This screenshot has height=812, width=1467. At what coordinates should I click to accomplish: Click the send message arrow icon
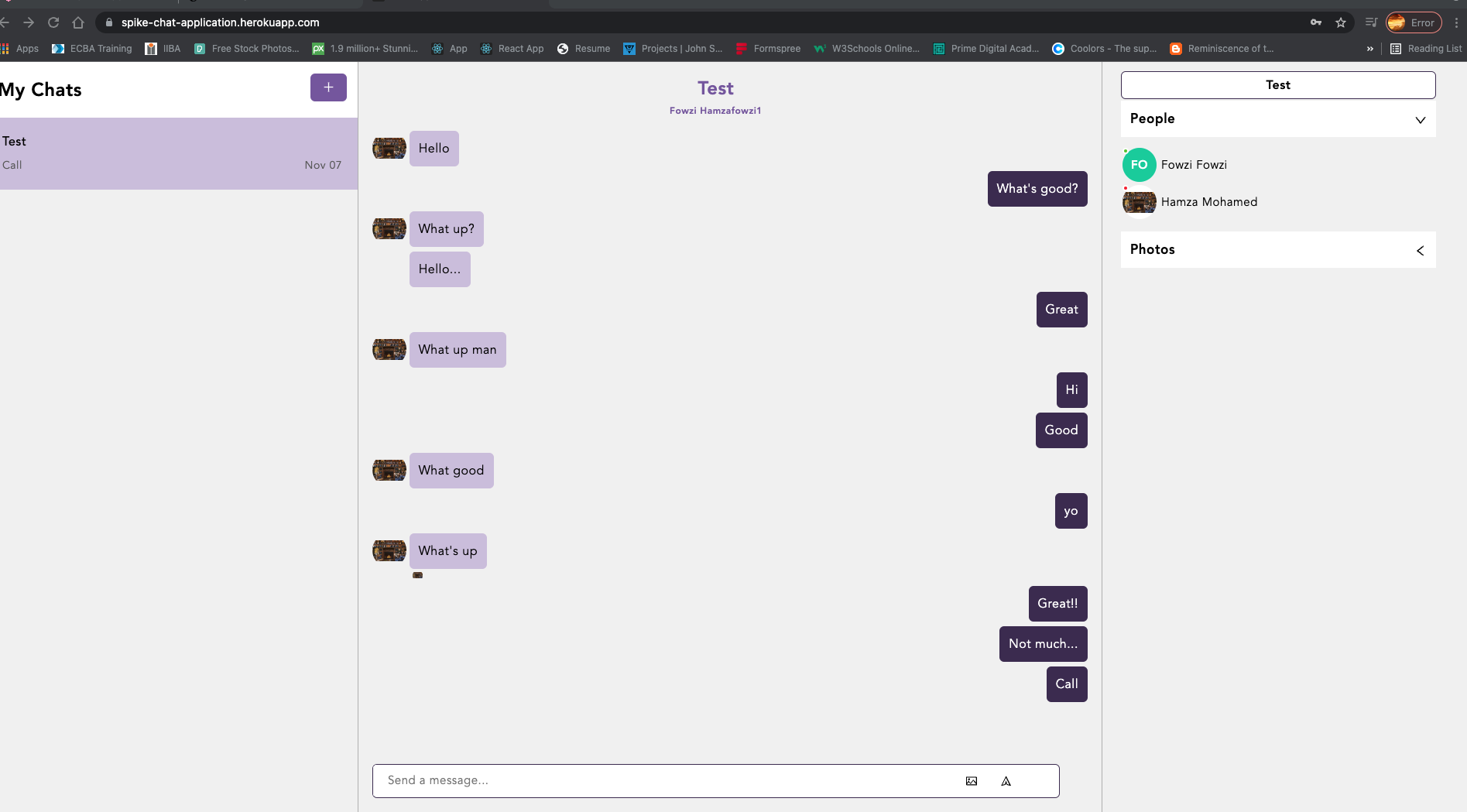point(1006,781)
